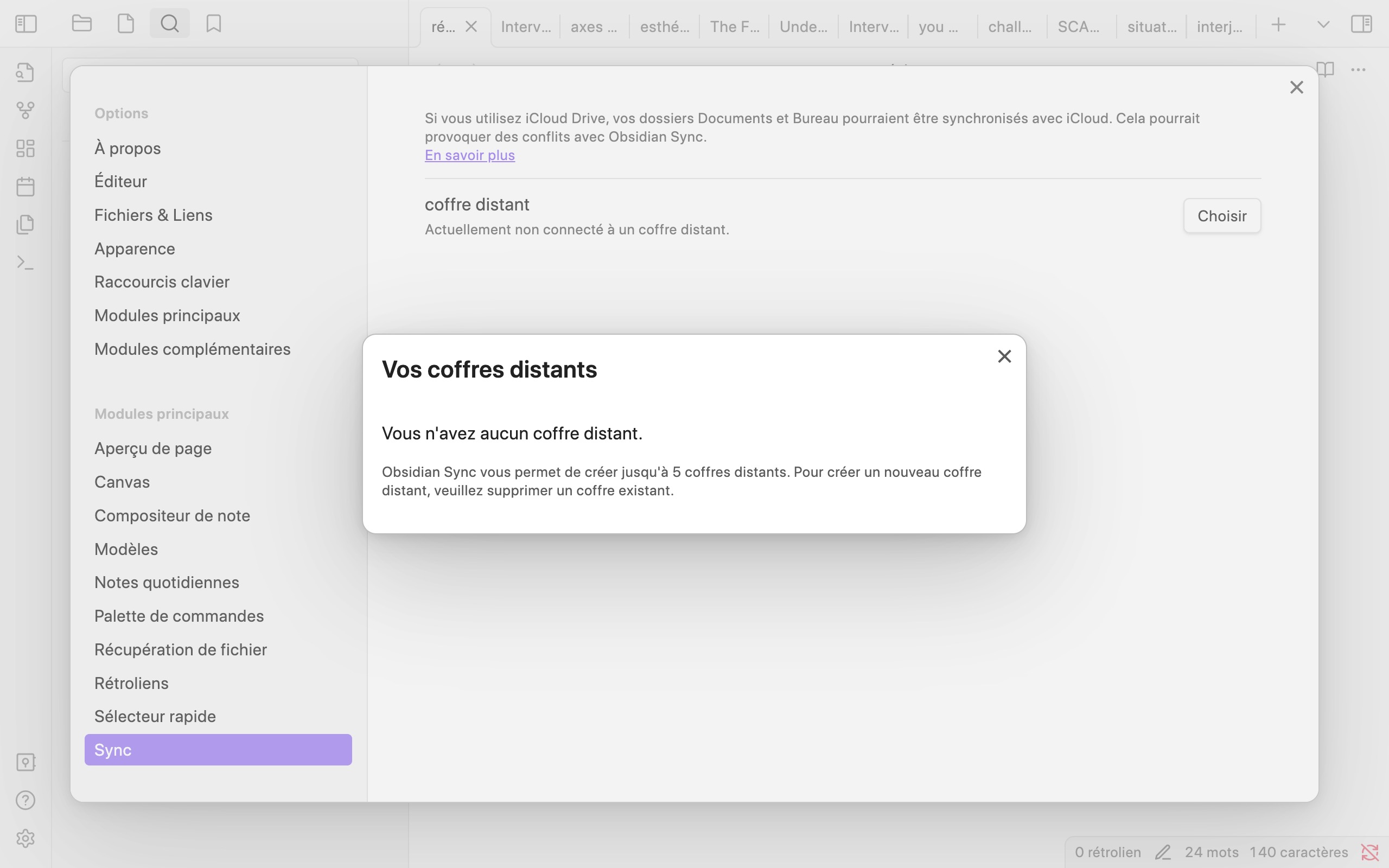The height and width of the screenshot is (868, 1389).
Task: Toggle the right sidebar icon
Action: pyautogui.click(x=1361, y=24)
